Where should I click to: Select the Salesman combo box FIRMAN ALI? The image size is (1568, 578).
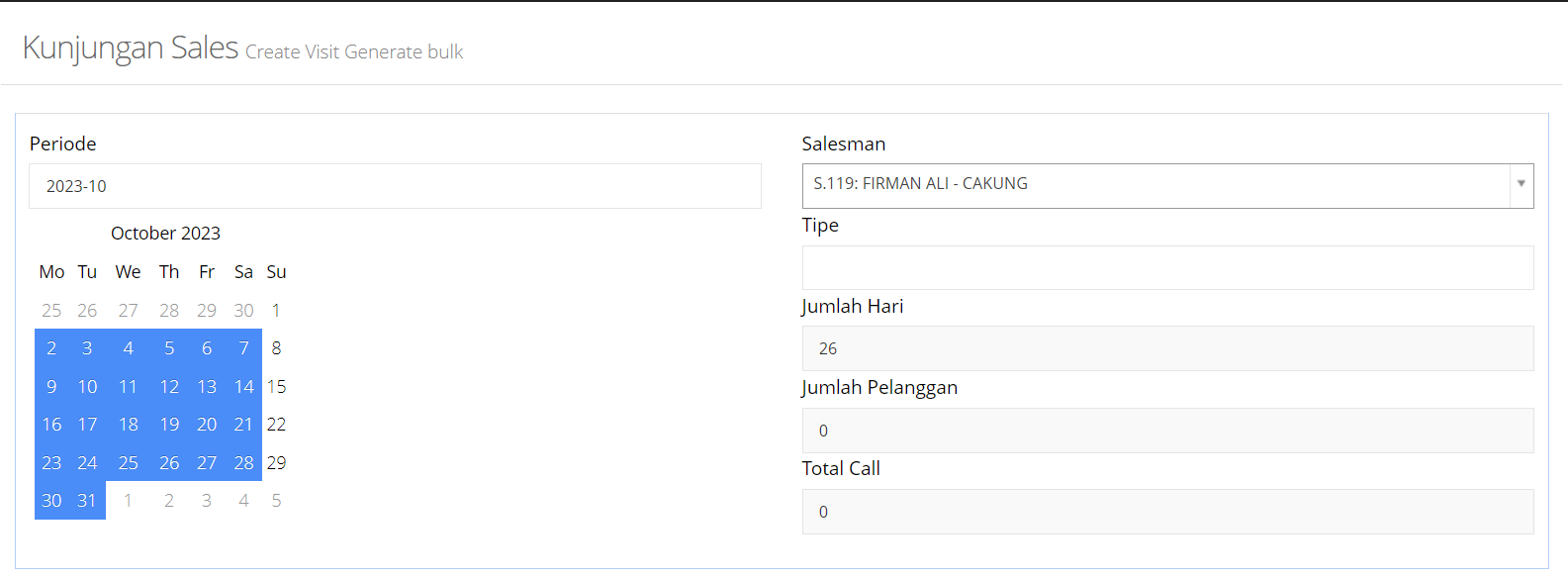click(x=1155, y=185)
